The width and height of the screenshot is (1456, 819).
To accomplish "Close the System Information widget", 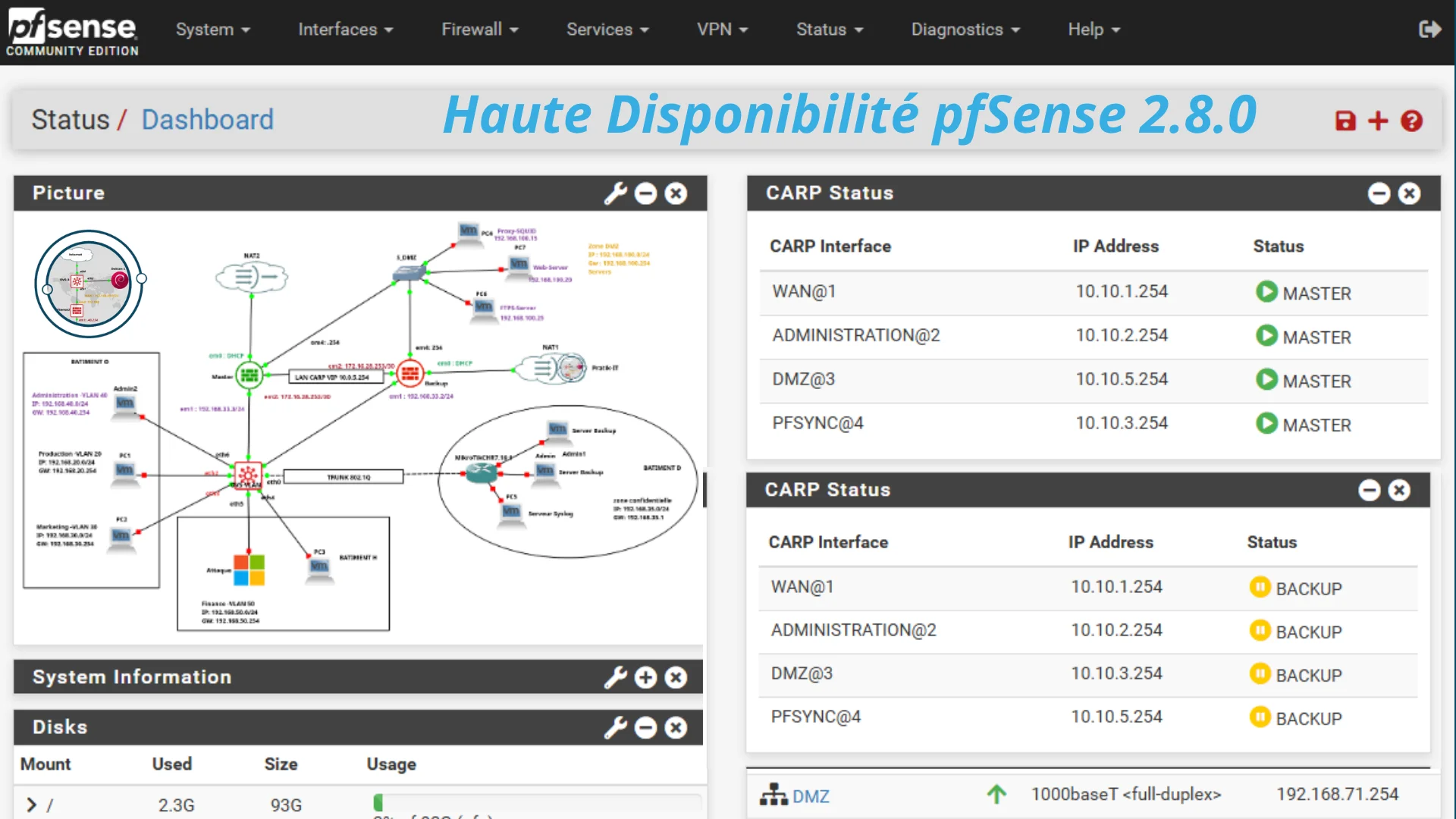I will click(x=676, y=677).
